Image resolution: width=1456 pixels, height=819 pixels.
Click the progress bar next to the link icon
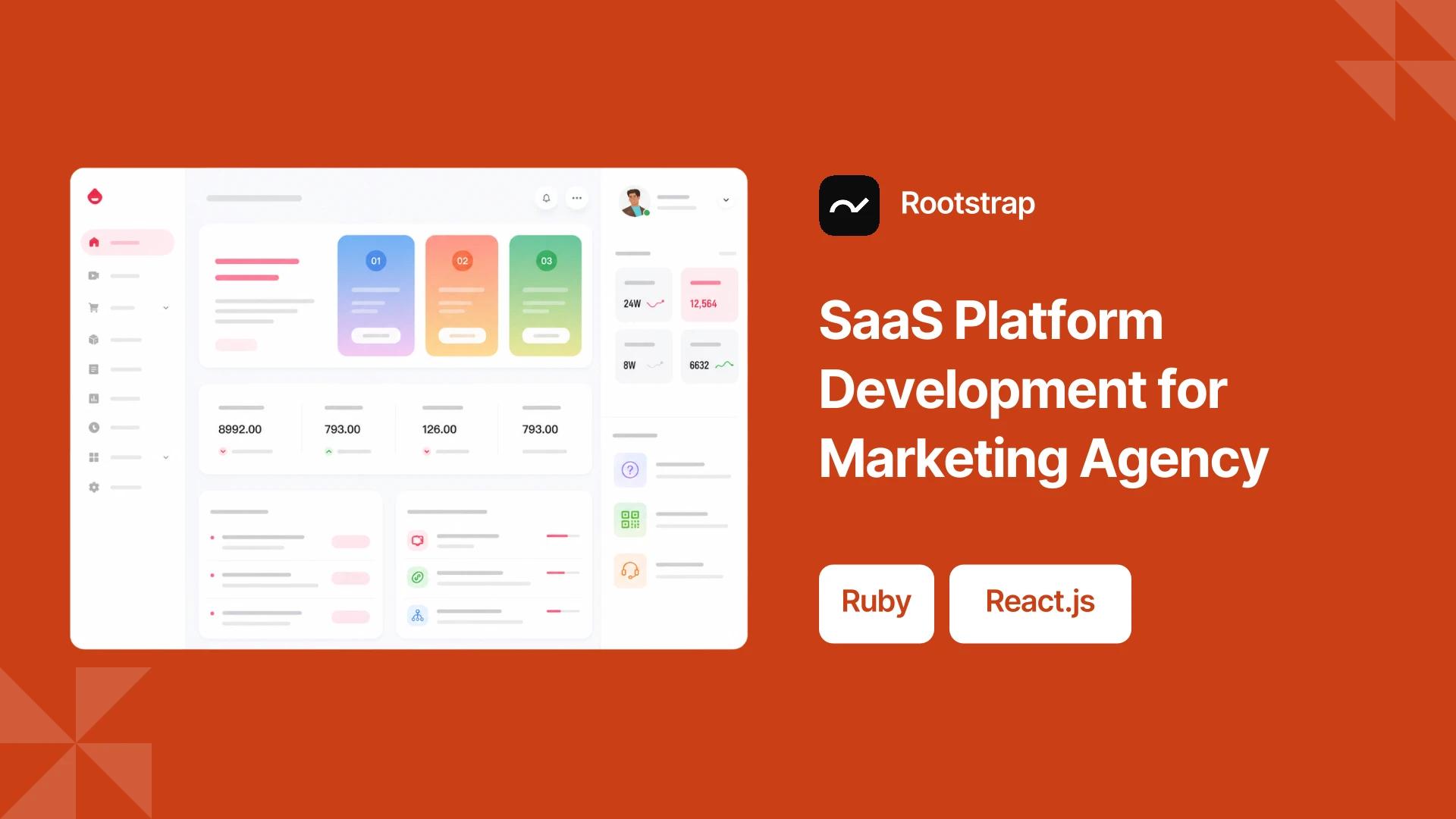[x=563, y=573]
